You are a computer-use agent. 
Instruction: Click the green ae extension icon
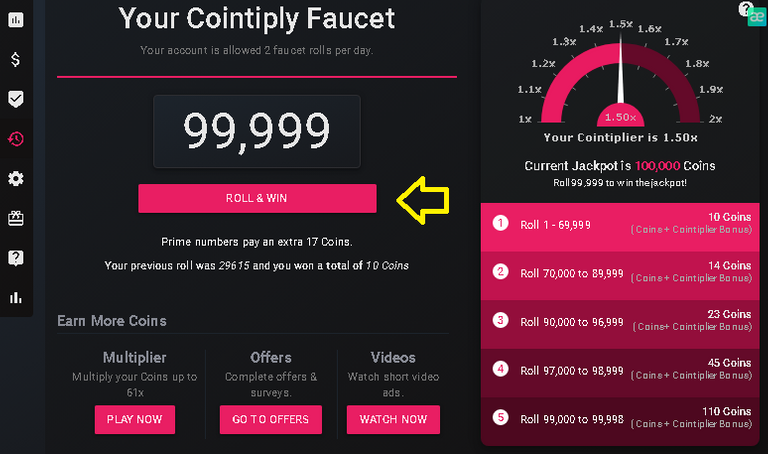[x=757, y=18]
